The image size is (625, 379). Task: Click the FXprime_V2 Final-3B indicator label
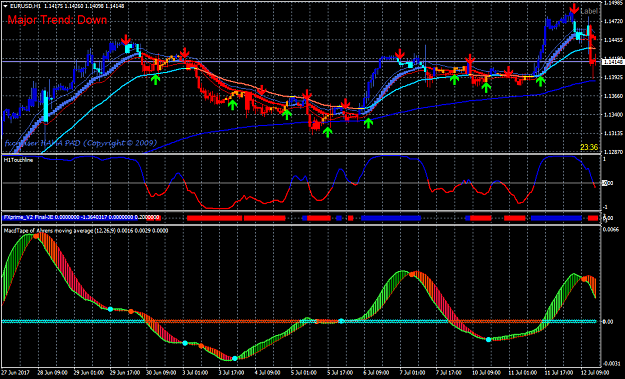(28, 218)
